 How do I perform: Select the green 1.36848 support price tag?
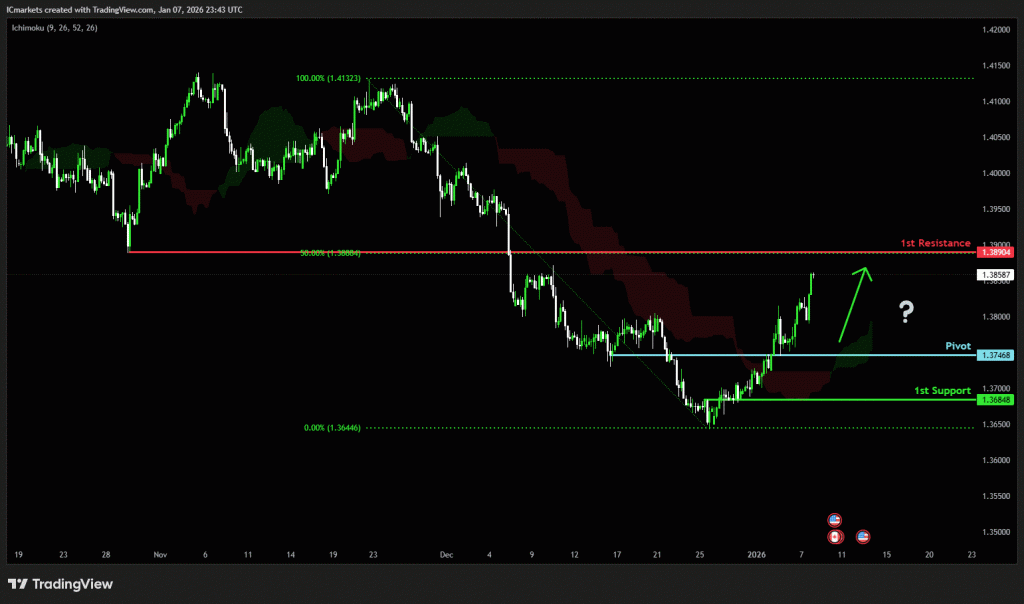(997, 399)
